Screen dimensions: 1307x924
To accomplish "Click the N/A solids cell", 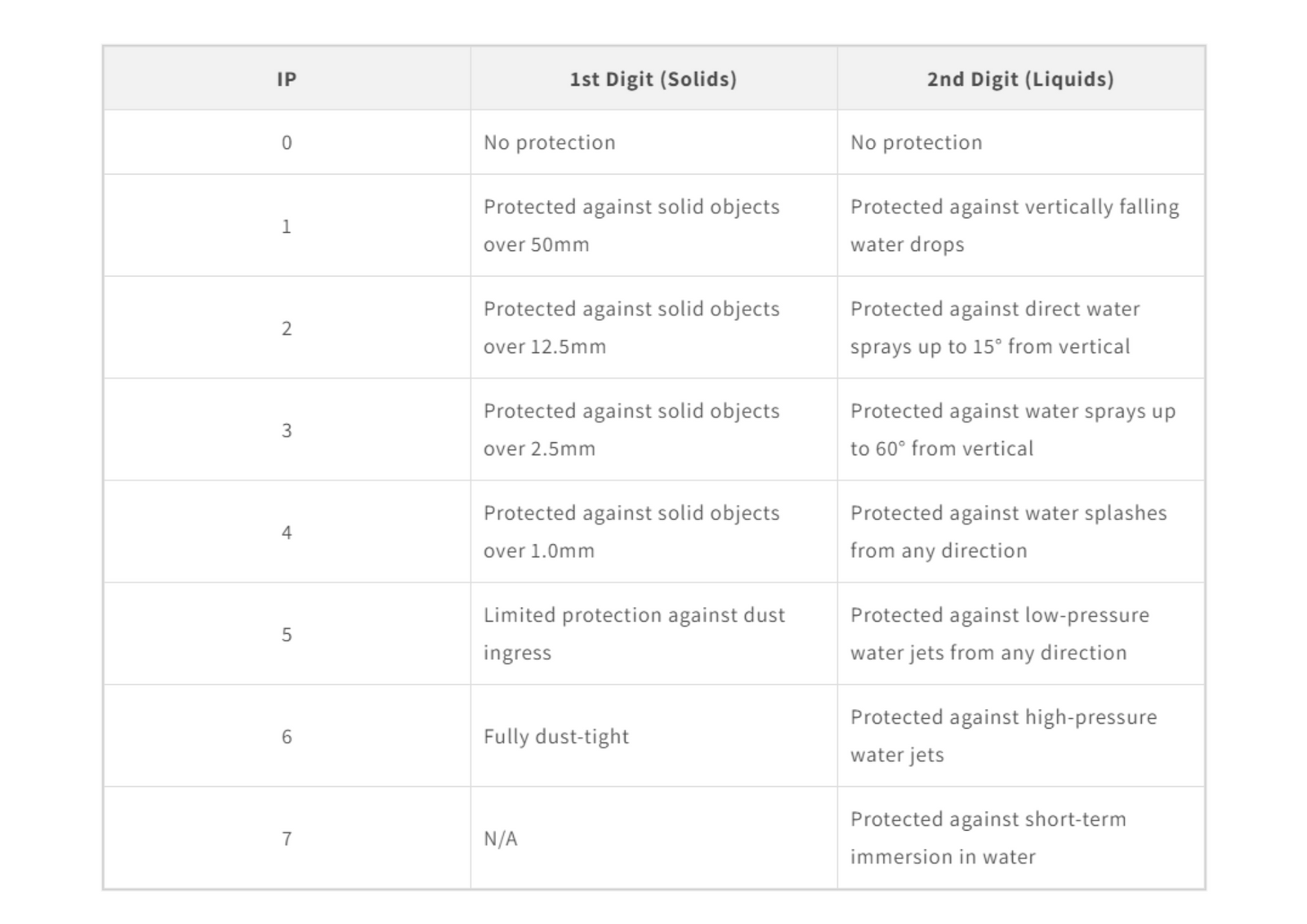I will point(500,839).
